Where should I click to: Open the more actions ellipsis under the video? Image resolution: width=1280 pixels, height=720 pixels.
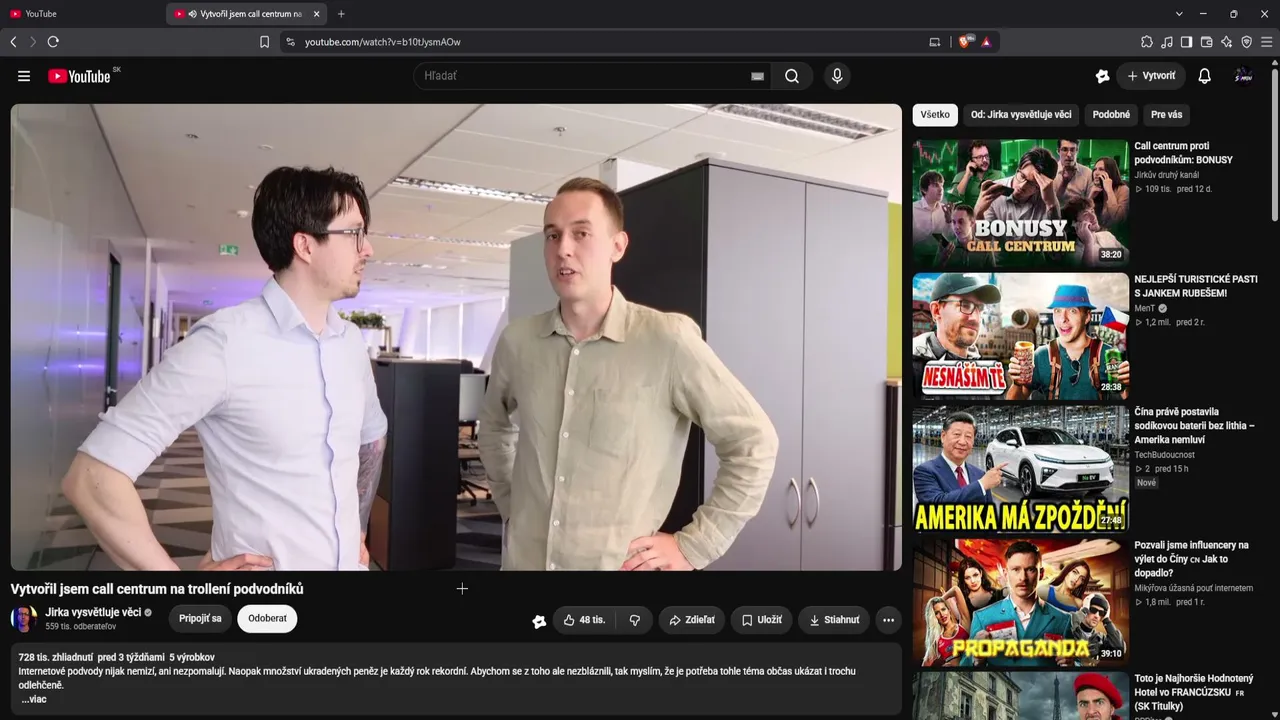tap(888, 620)
